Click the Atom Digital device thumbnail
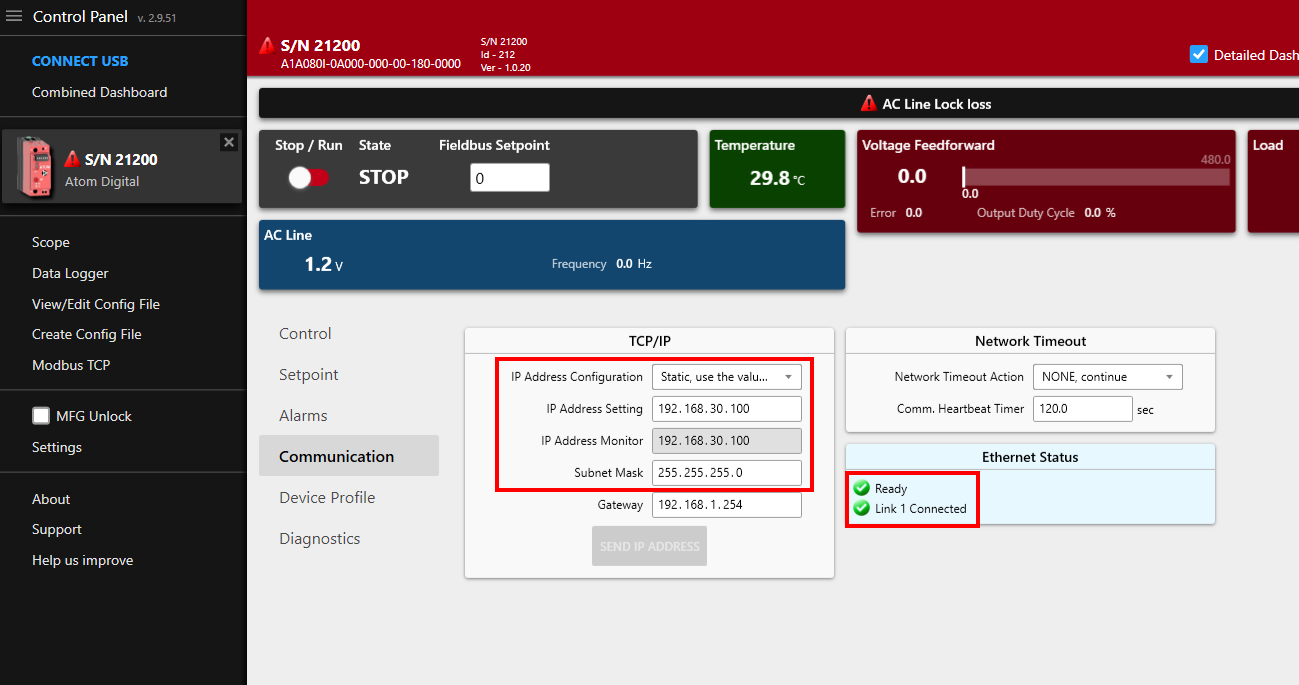Viewport: 1299px width, 685px height. [35, 168]
